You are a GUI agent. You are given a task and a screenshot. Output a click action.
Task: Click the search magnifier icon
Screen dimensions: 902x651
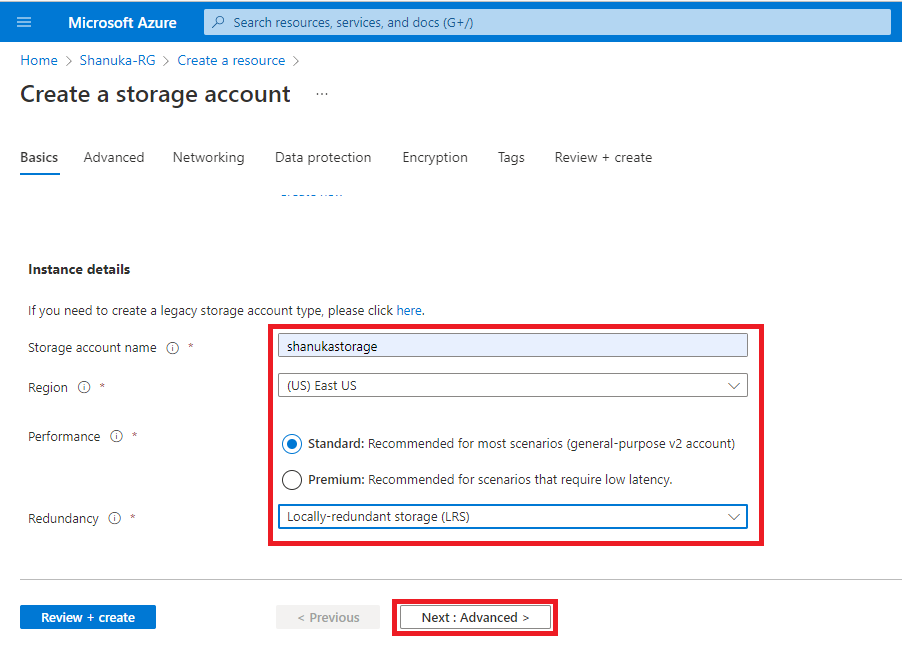click(x=219, y=22)
